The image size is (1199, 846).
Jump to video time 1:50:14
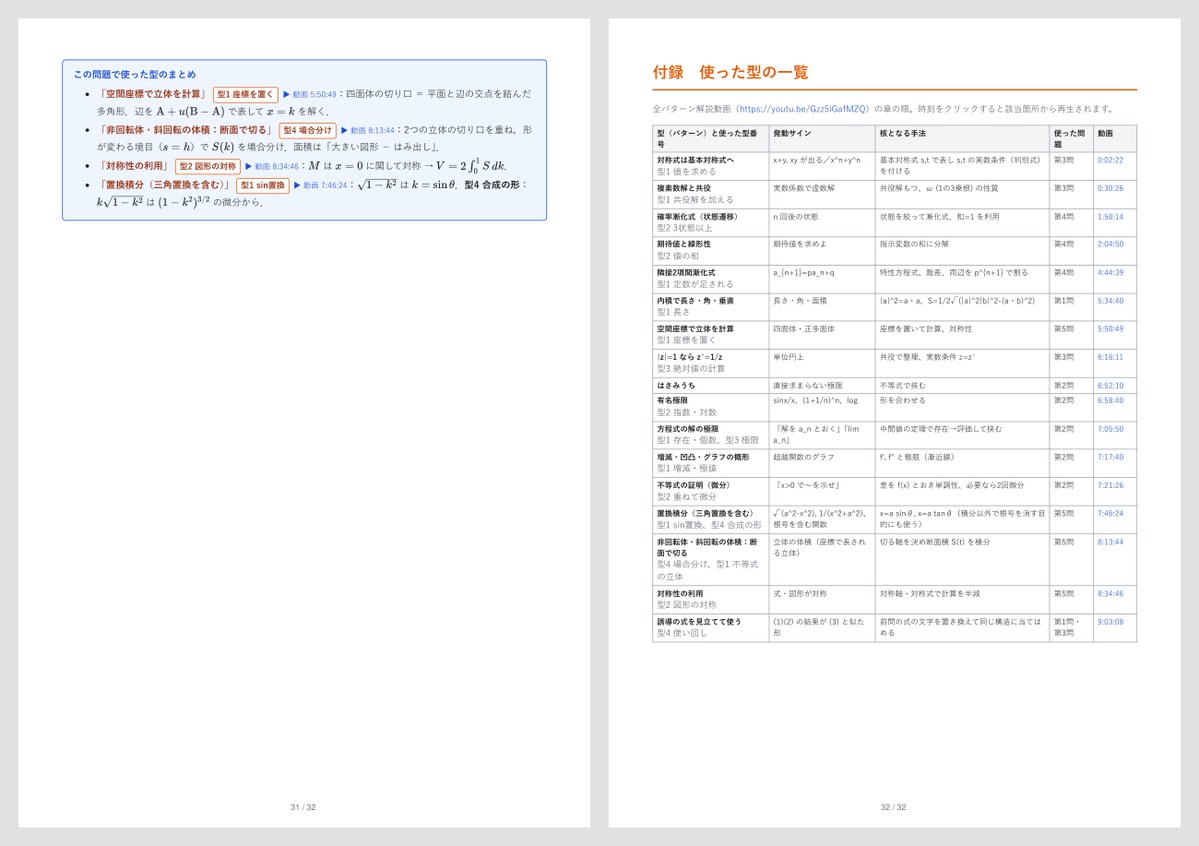point(1110,217)
